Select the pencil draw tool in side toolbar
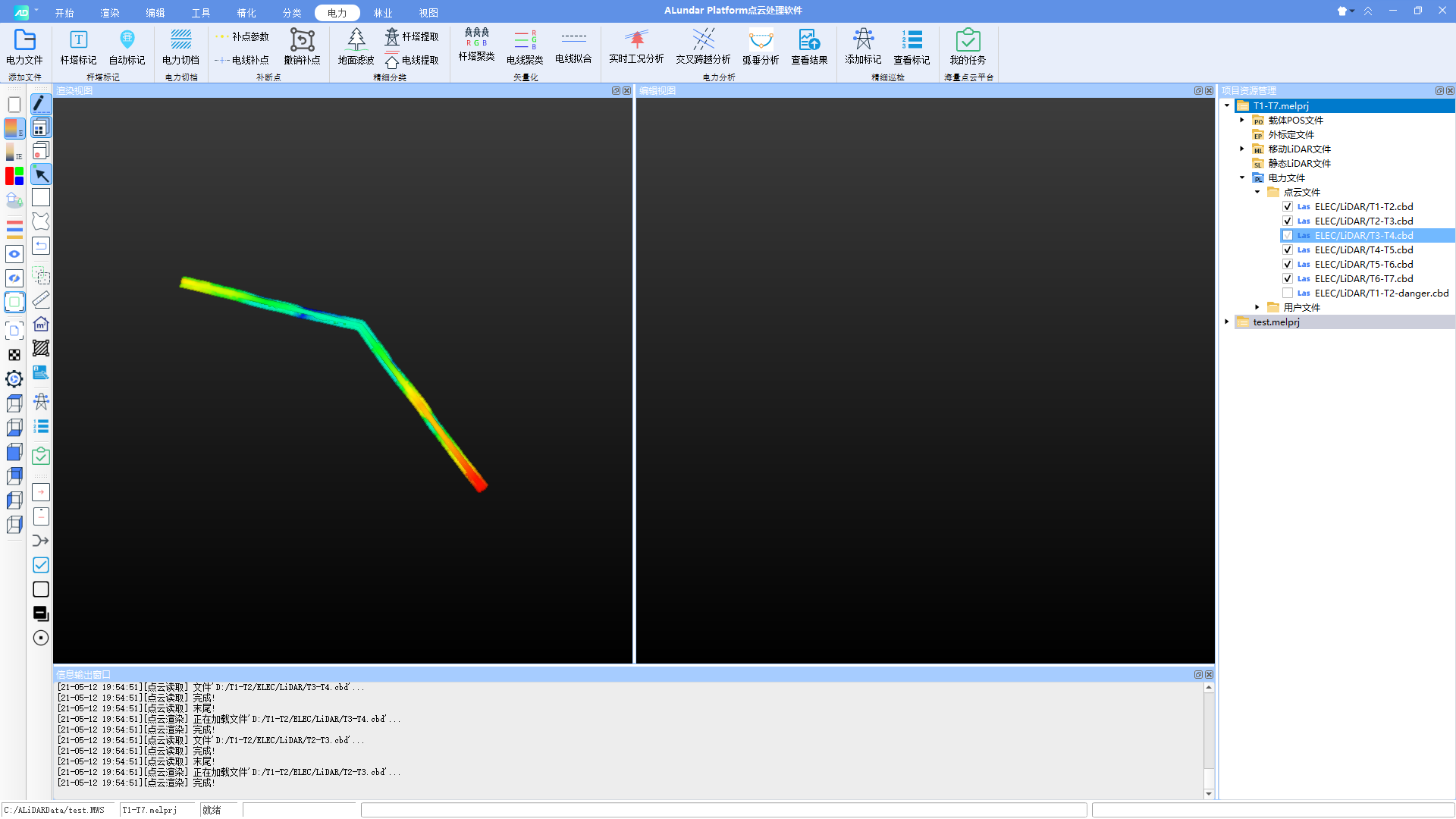1456x819 pixels. coord(41,103)
